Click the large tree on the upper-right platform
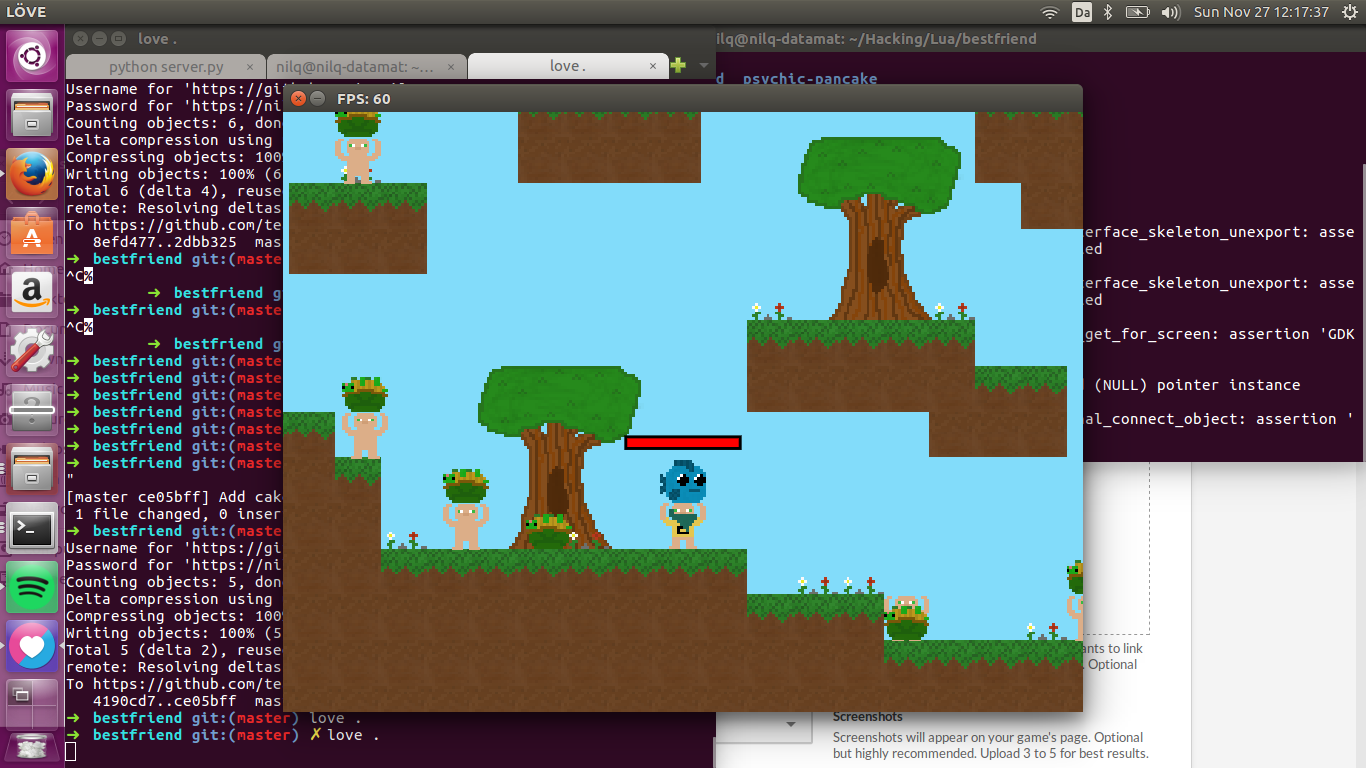The image size is (1366, 768). 878,228
